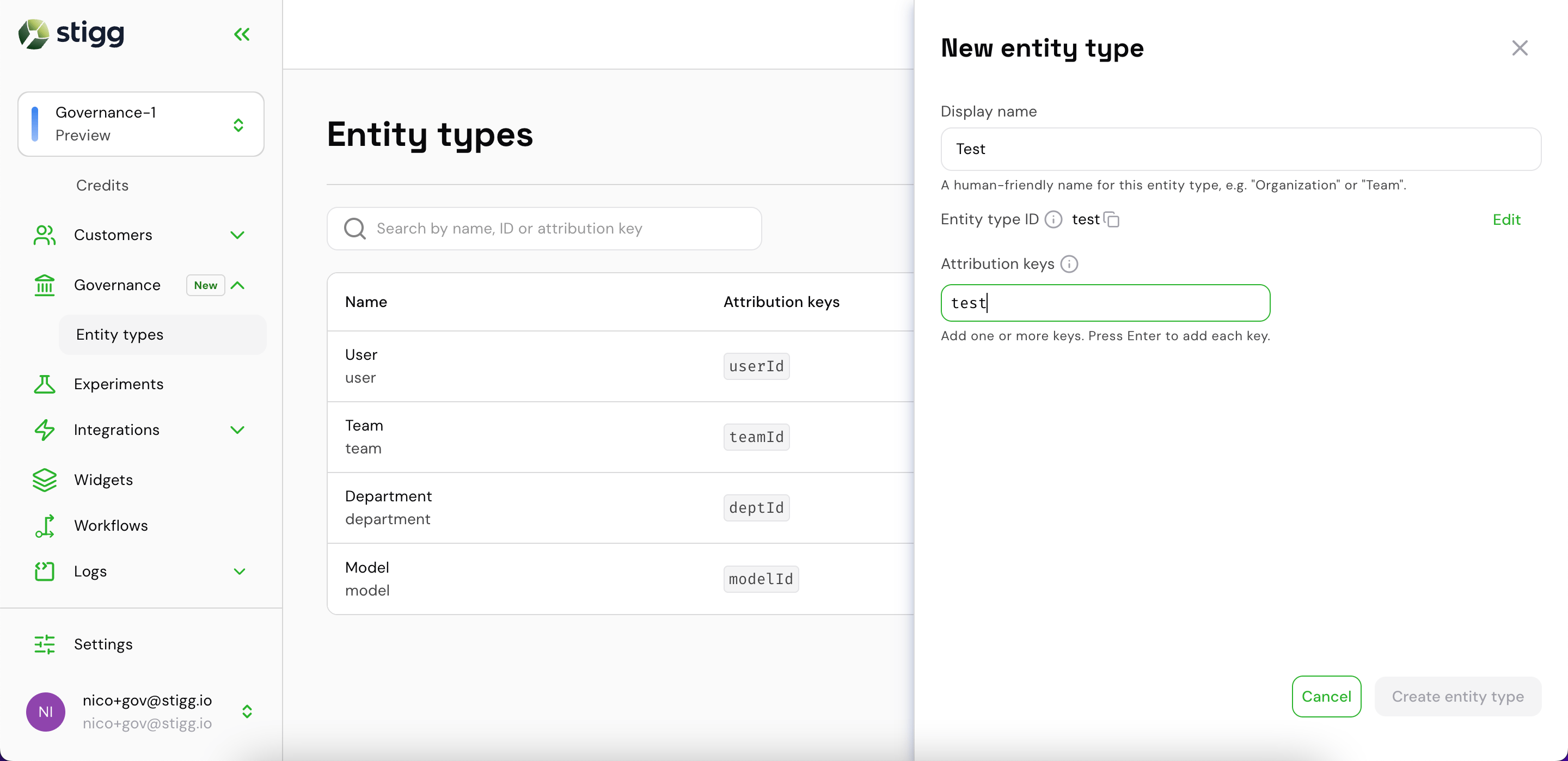Click the Settings sliders icon
Image resolution: width=1568 pixels, height=761 pixels.
coord(45,644)
